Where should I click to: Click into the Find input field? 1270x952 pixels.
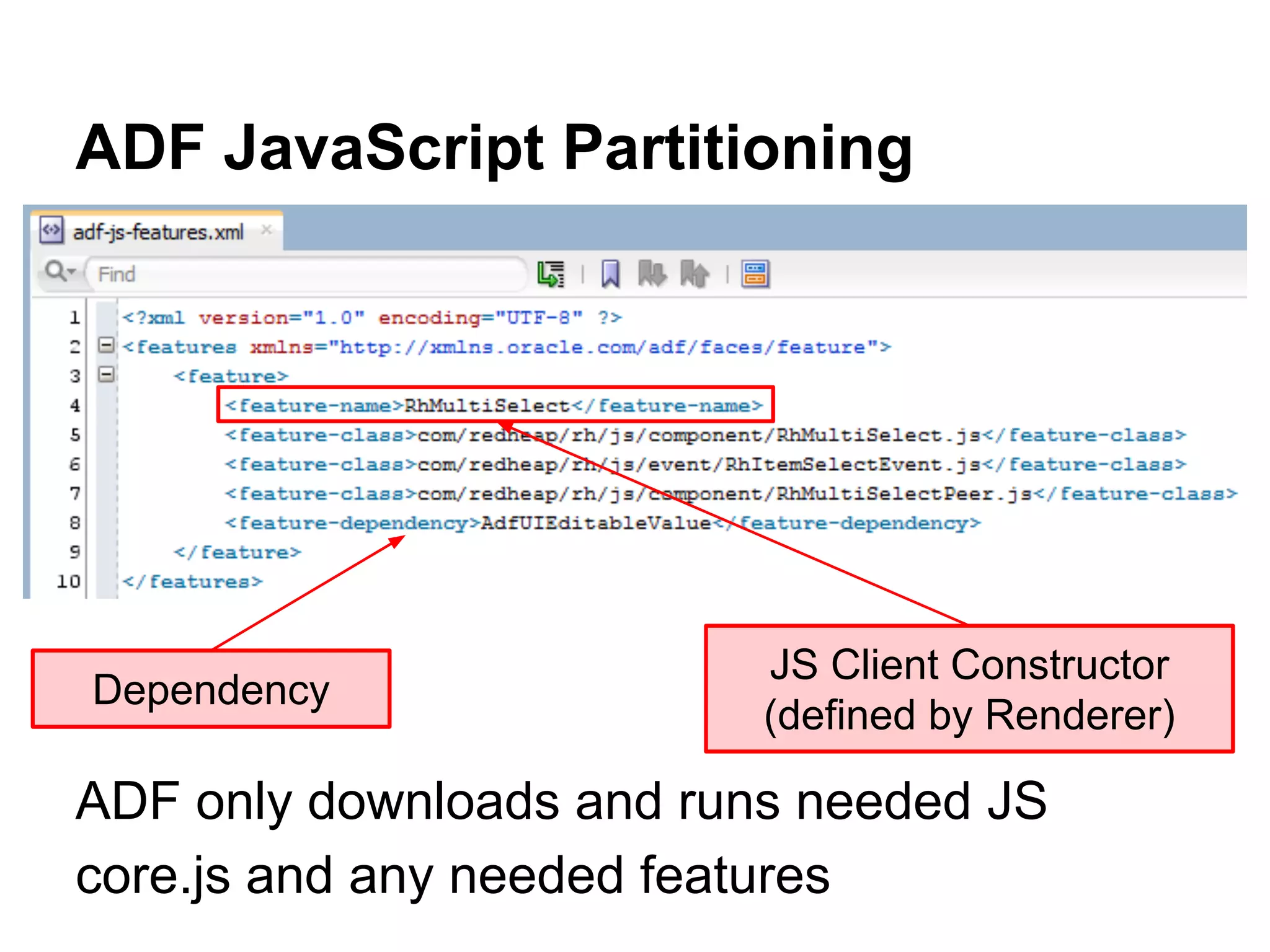[x=306, y=273]
